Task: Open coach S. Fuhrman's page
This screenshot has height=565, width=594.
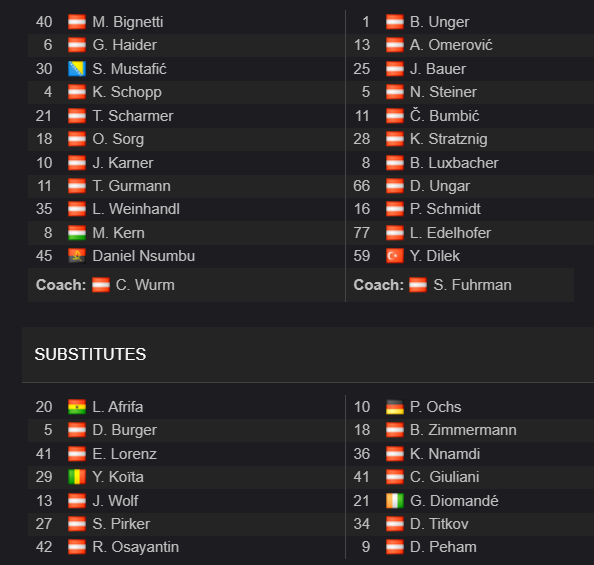Action: coord(472,285)
